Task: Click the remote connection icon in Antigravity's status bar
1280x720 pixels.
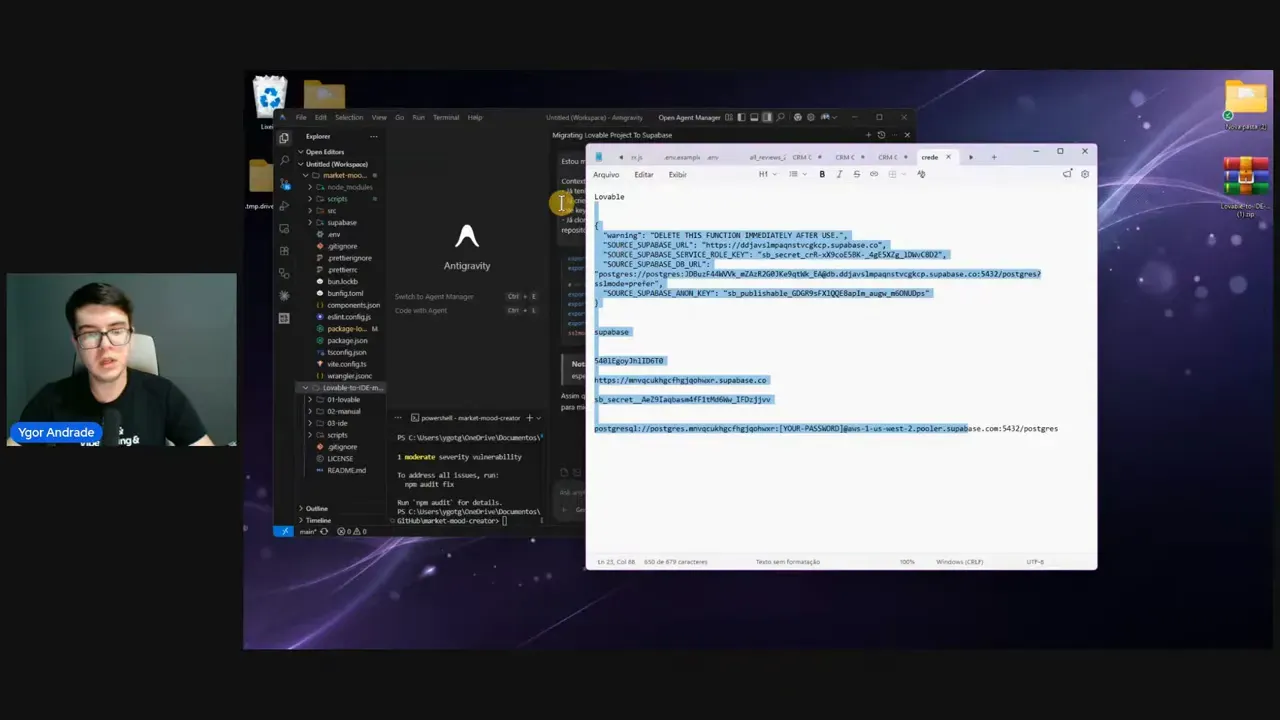Action: click(285, 531)
